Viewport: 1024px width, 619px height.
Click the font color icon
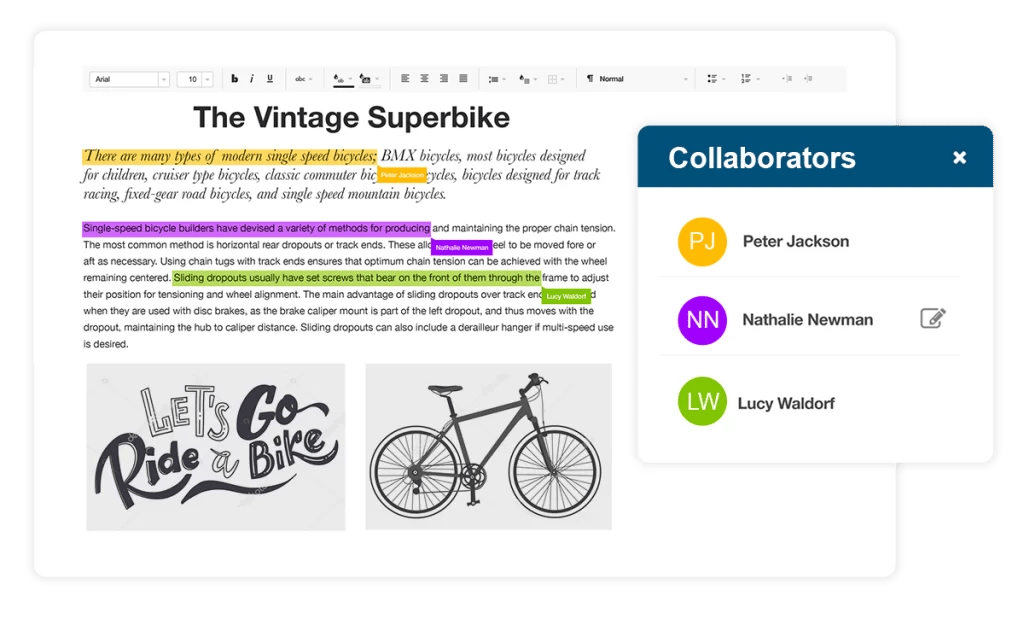click(339, 80)
